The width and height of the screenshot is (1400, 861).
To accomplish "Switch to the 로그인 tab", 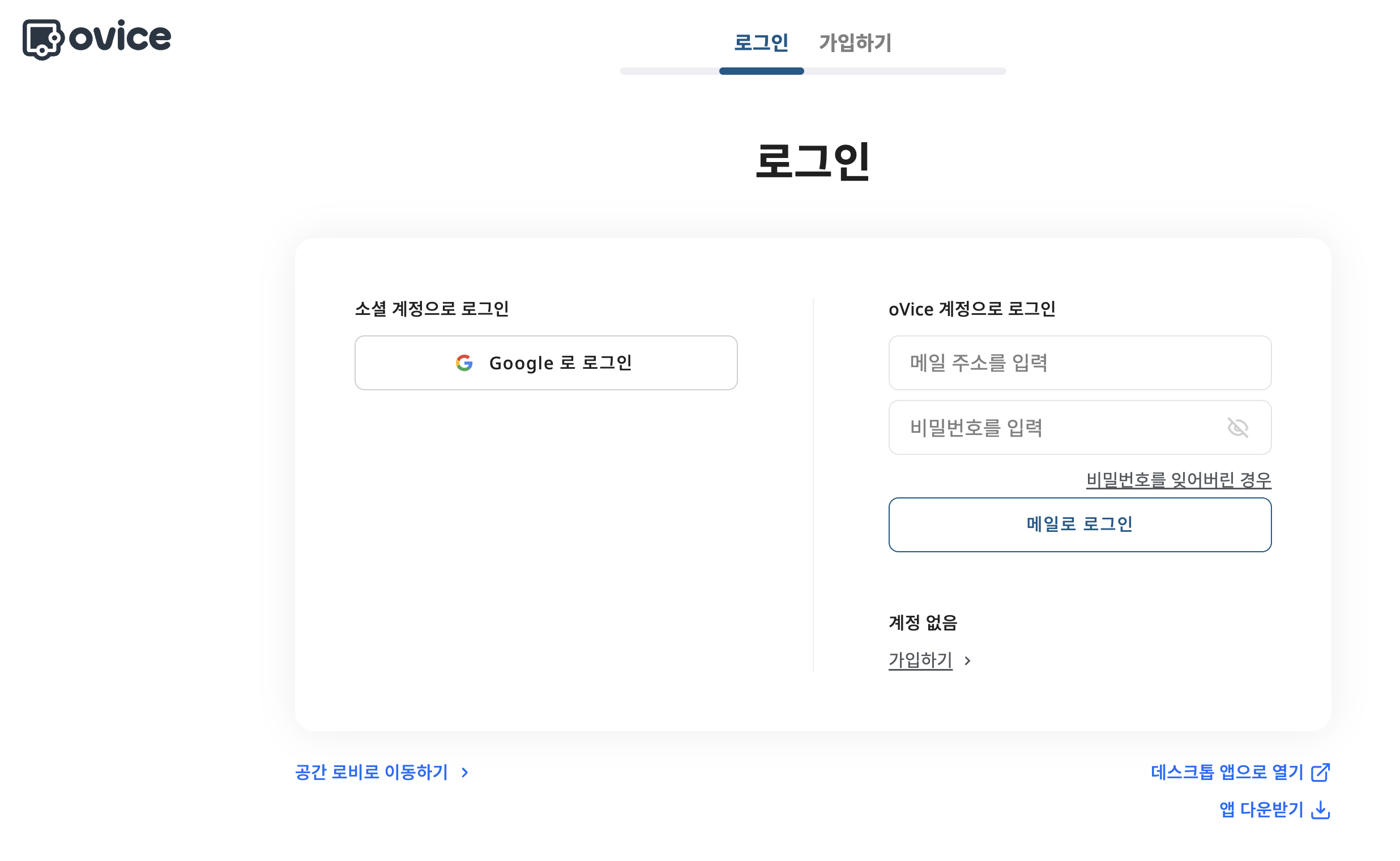I will (x=761, y=42).
